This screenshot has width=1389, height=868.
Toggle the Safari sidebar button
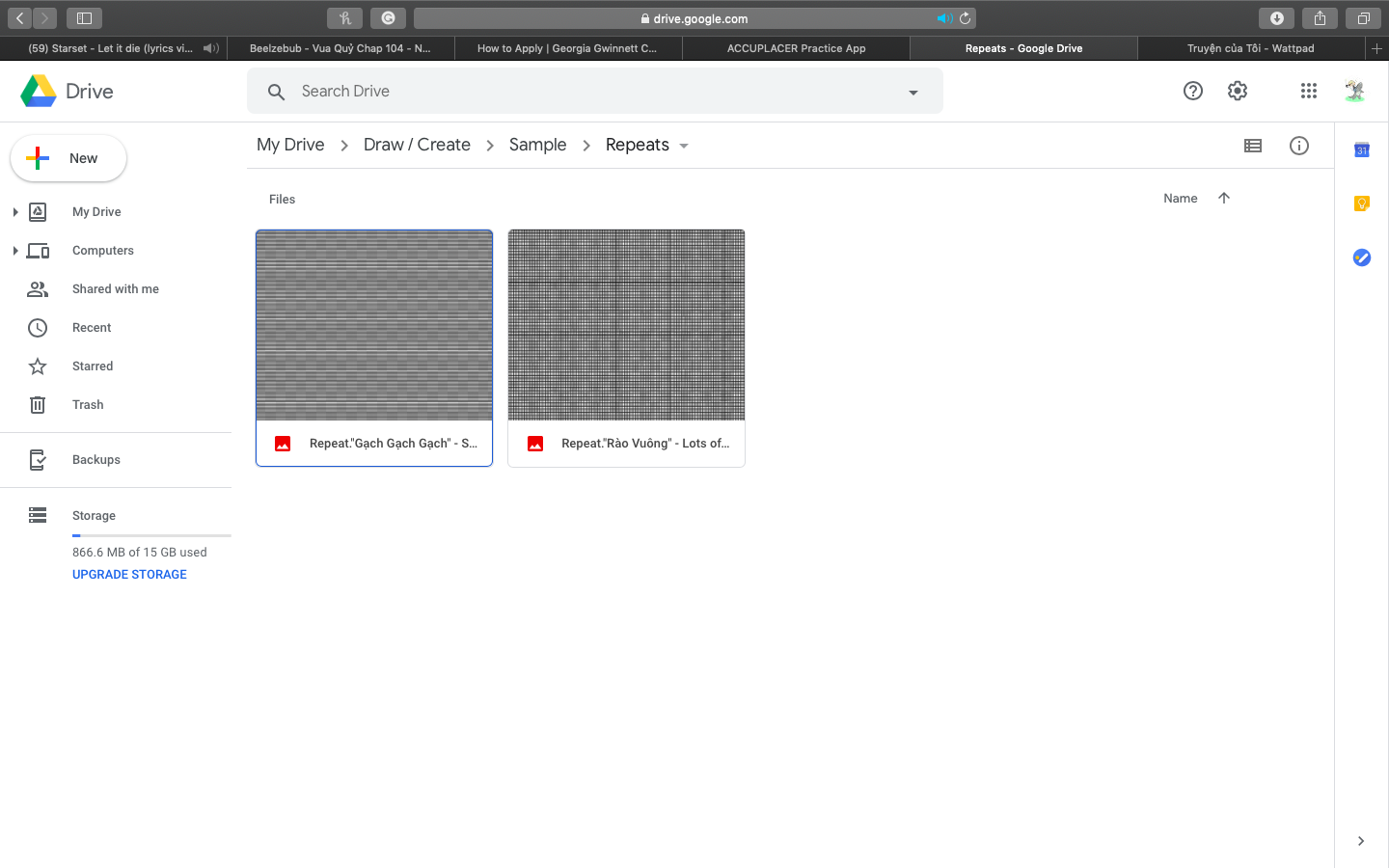[84, 18]
